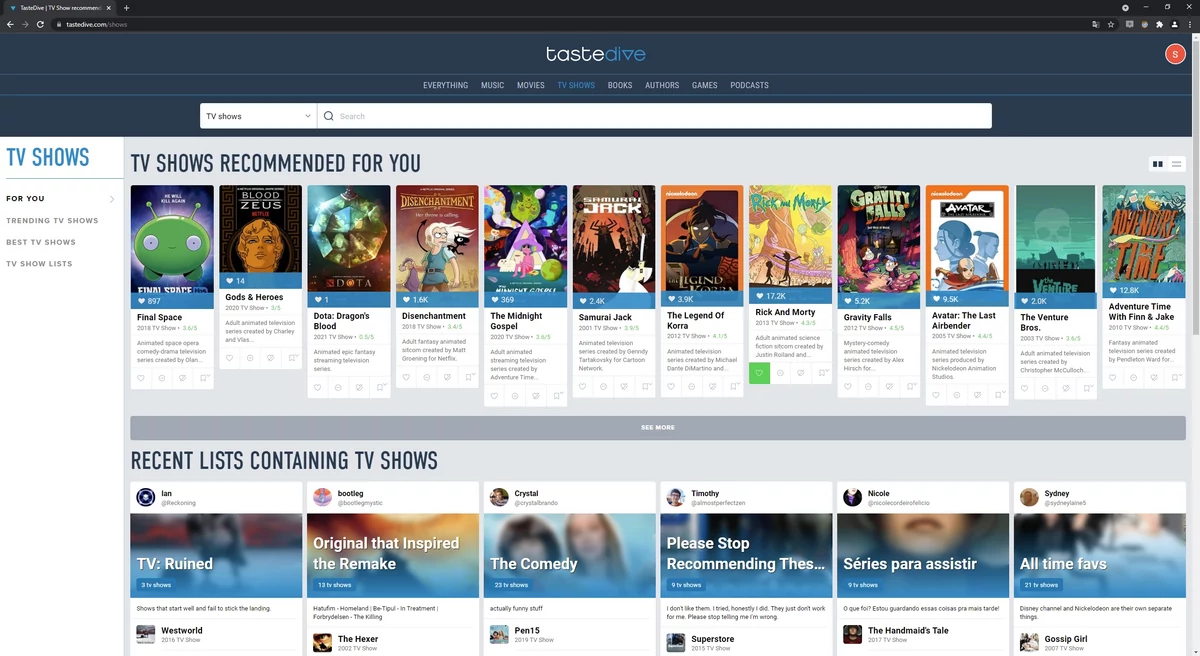Dislike Gods & Heroes with the broken heart icon
This screenshot has height=656, width=1200.
[x=270, y=358]
